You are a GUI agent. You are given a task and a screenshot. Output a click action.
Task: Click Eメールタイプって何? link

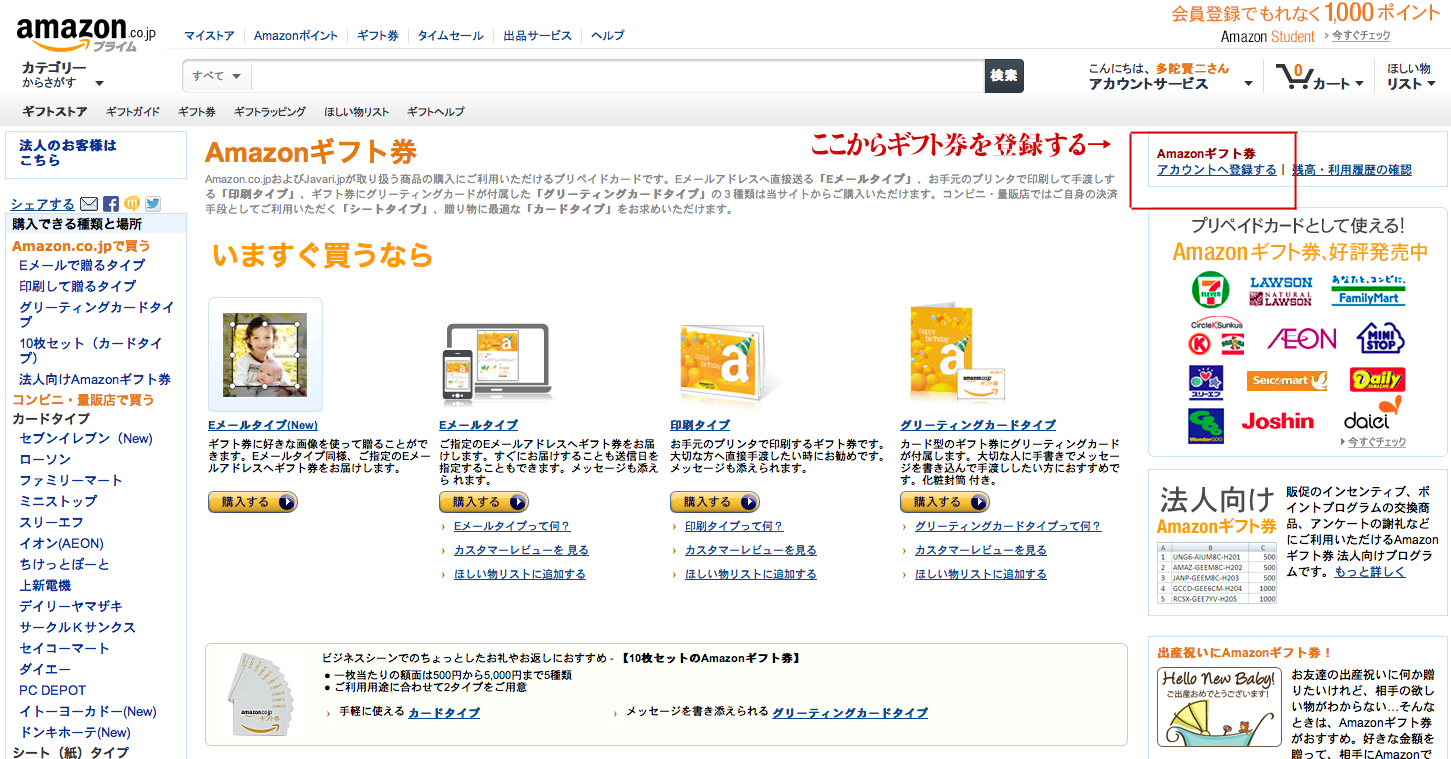512,526
